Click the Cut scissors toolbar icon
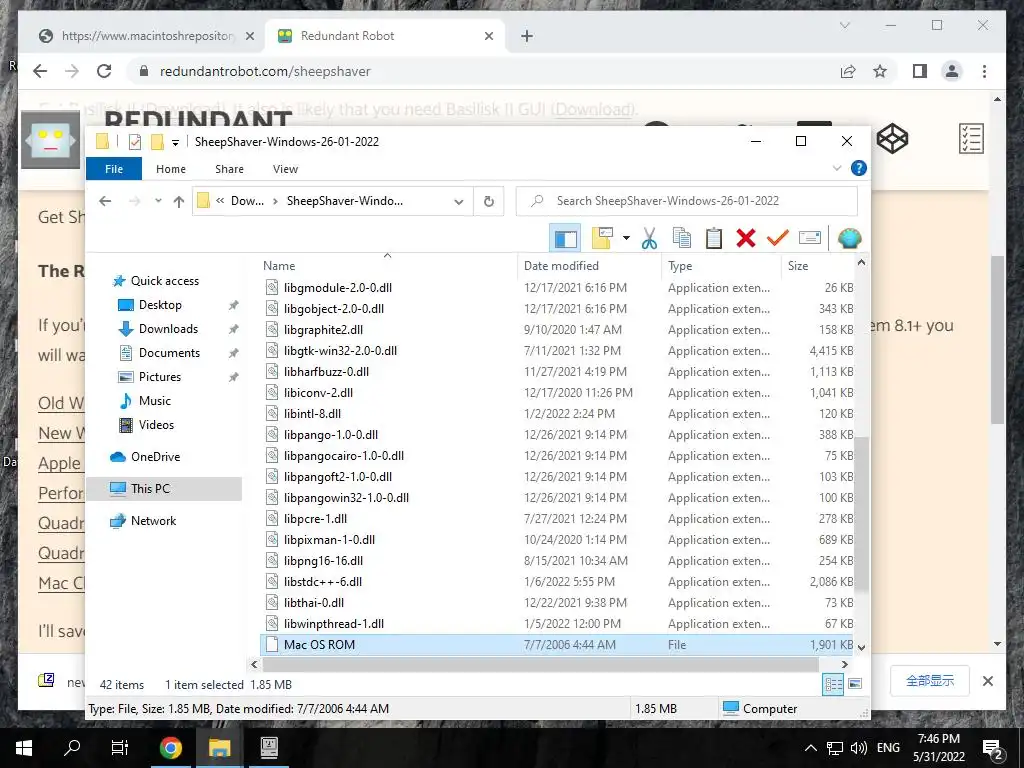The image size is (1024, 768). (x=649, y=238)
